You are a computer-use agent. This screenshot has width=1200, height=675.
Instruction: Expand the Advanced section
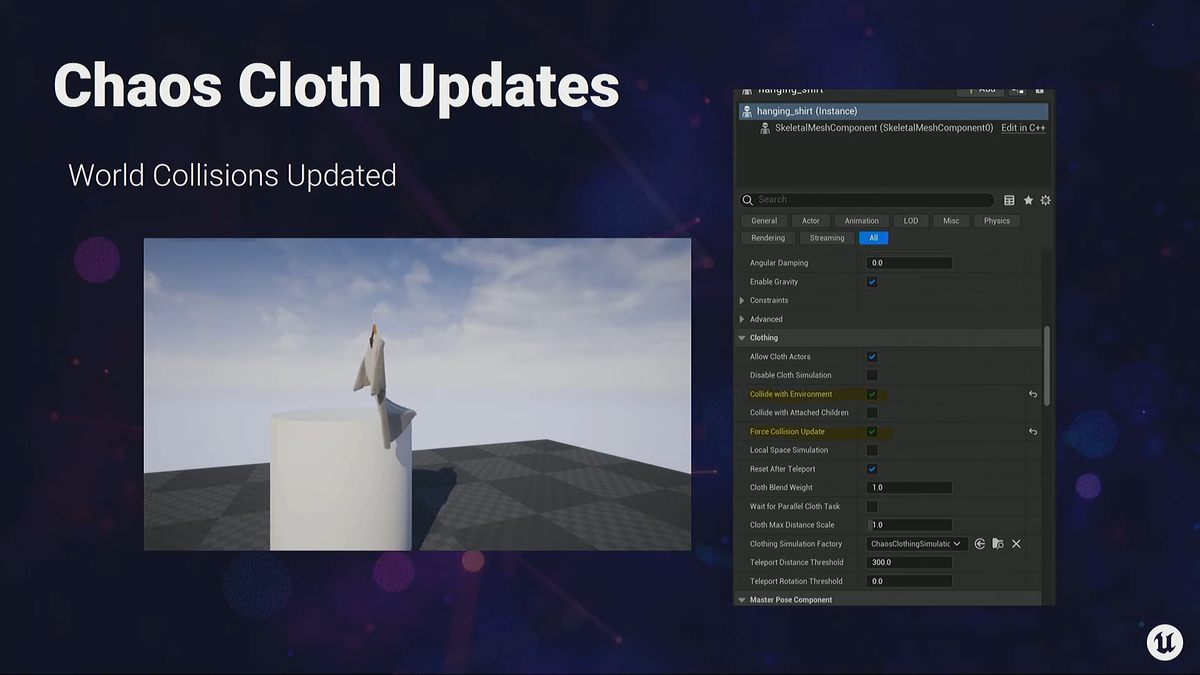pos(742,319)
